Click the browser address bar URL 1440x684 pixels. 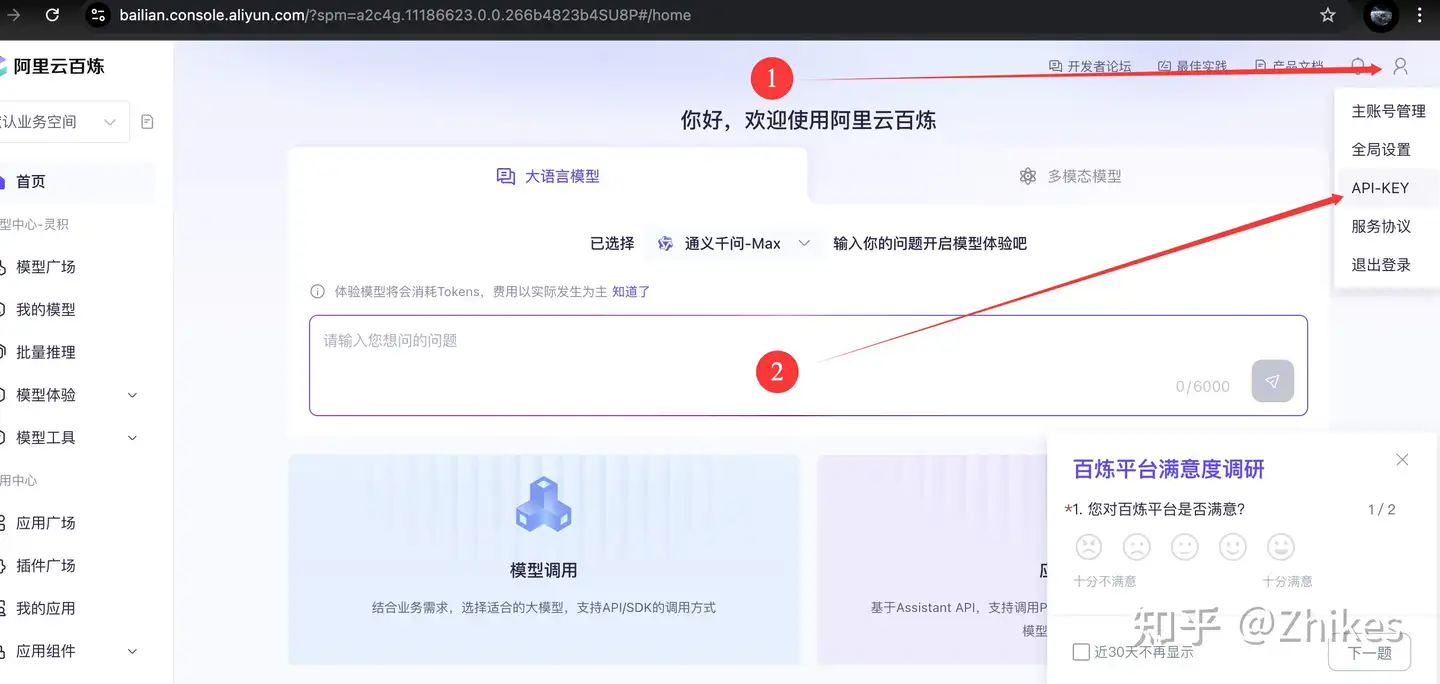[405, 15]
